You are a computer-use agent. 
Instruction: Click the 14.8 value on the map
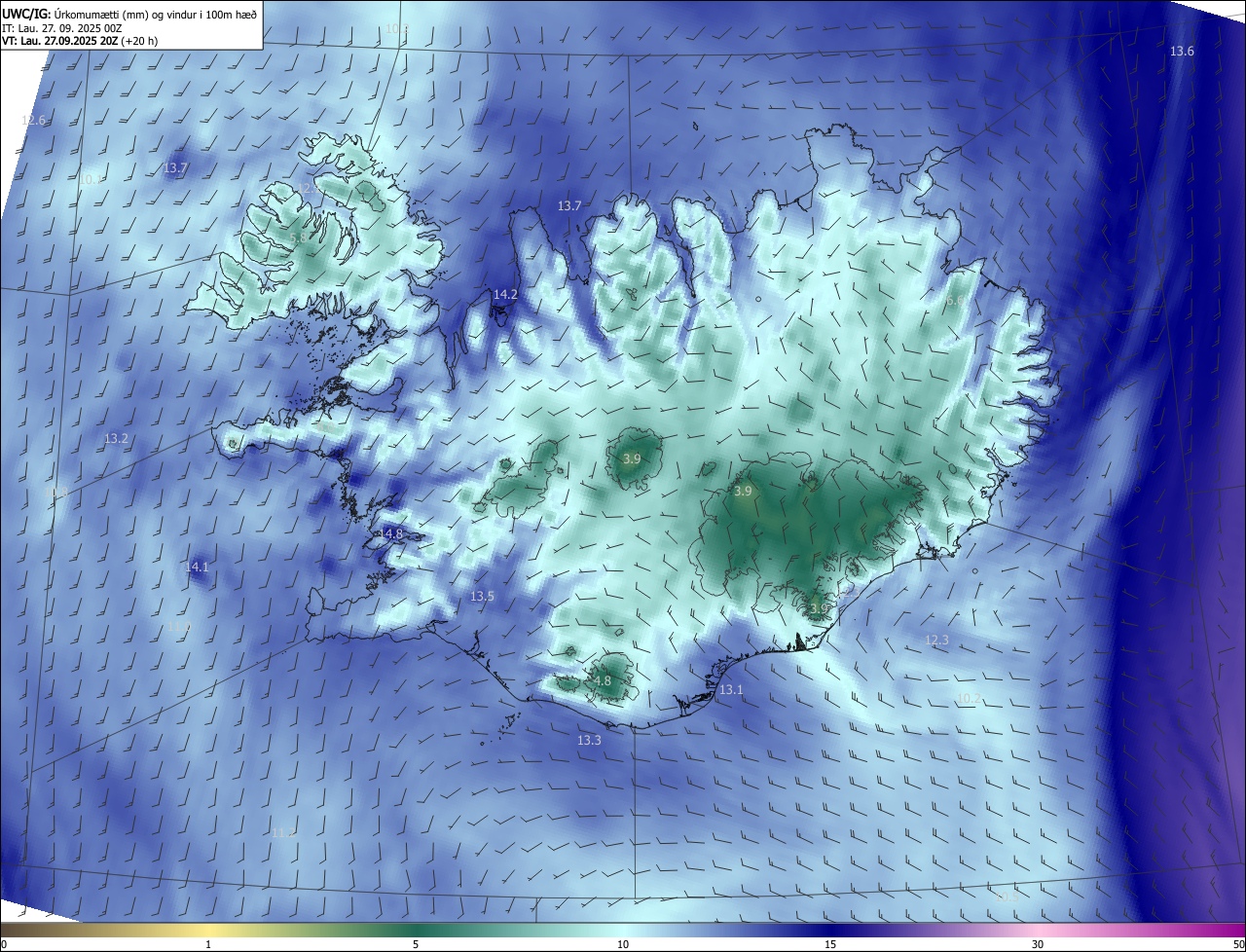pyautogui.click(x=390, y=534)
